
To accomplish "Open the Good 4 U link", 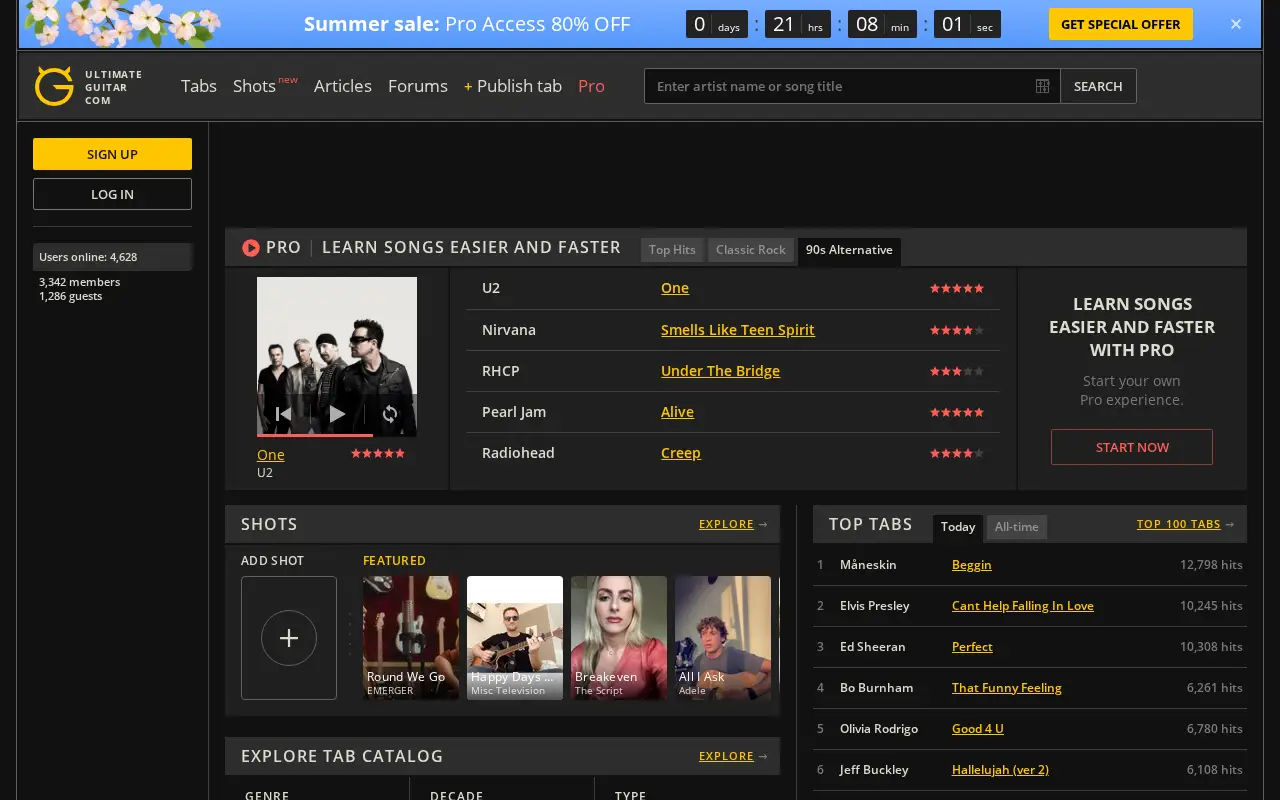I will click(x=978, y=729).
